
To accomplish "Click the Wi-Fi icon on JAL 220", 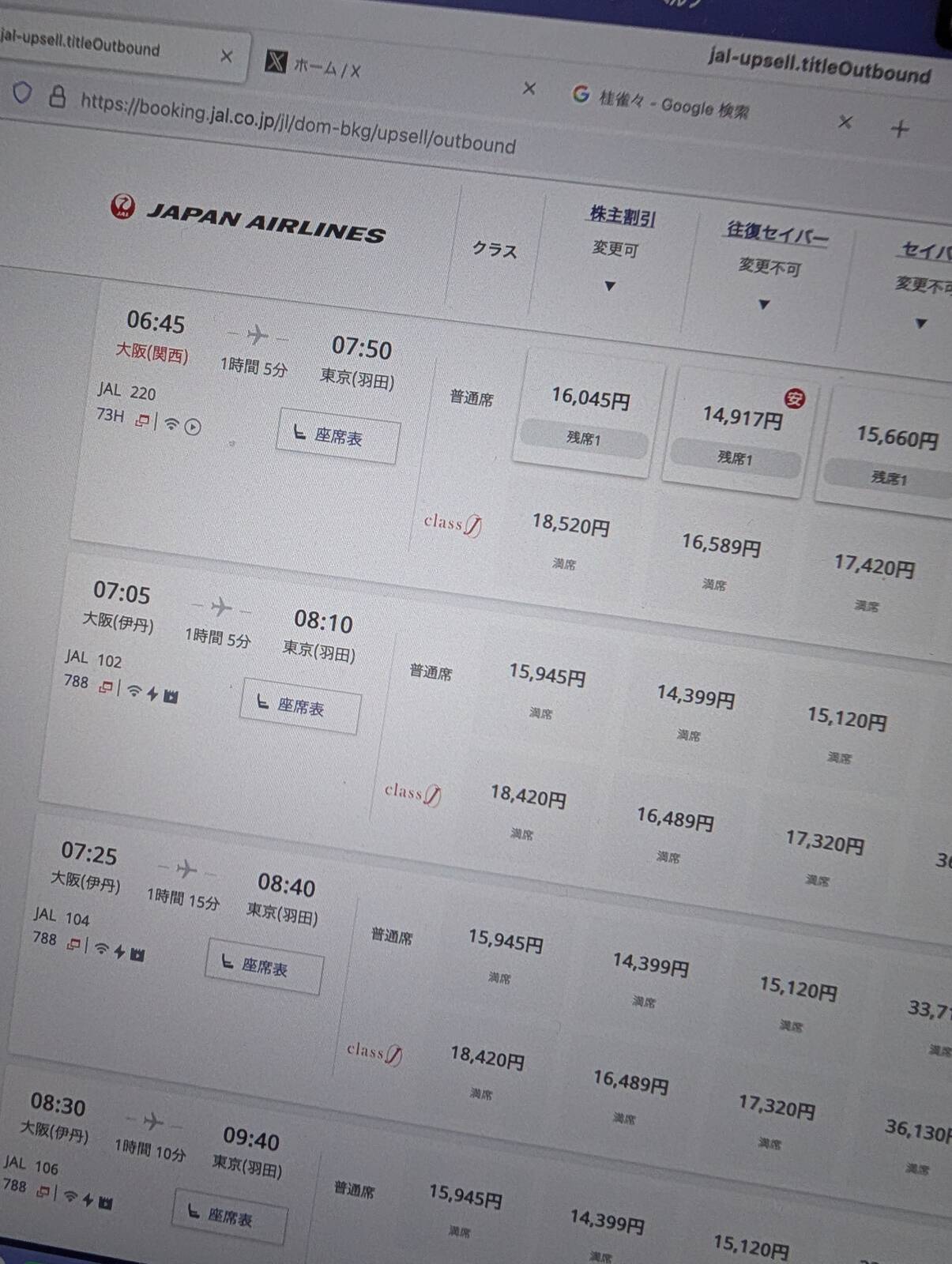I will coord(171,424).
